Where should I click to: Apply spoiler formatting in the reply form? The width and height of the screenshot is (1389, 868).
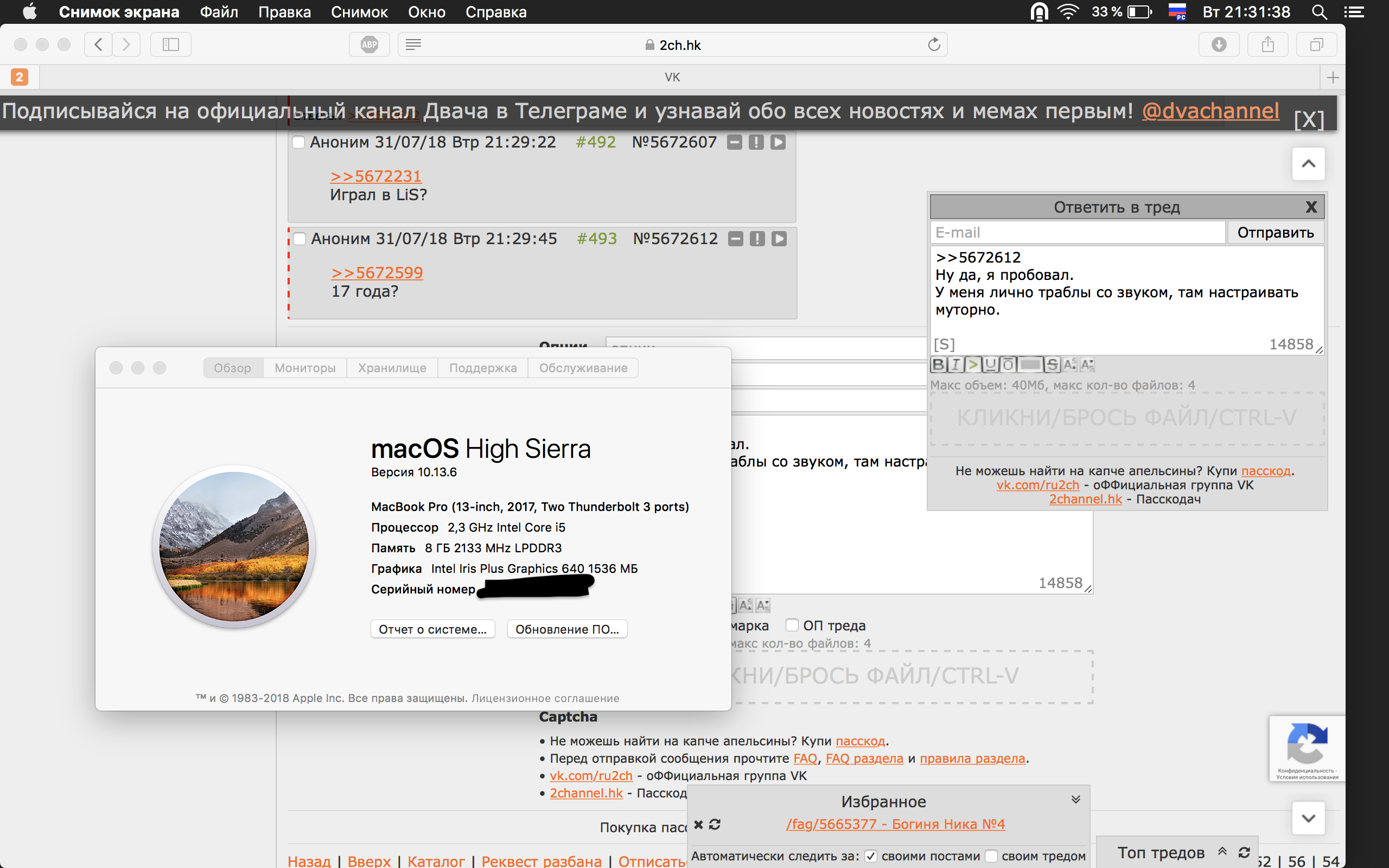coord(1030,365)
